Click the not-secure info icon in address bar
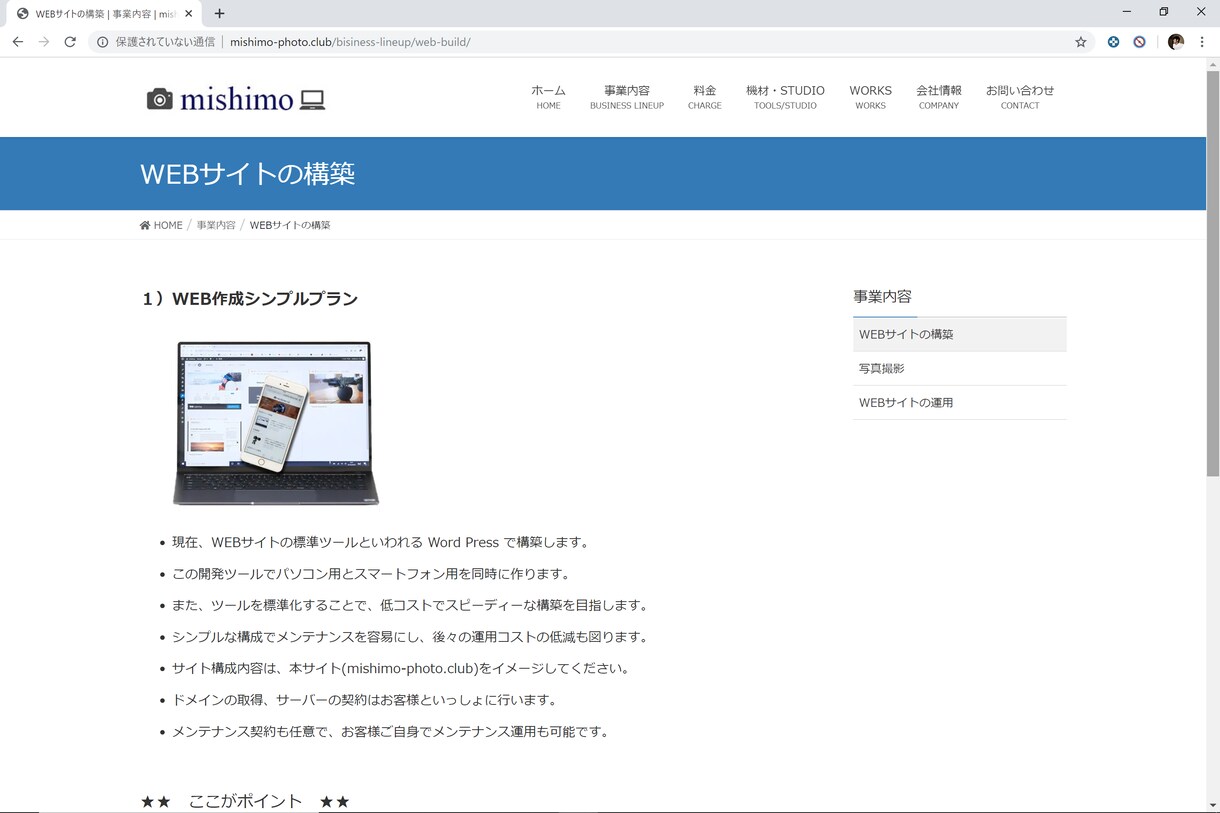Image resolution: width=1220 pixels, height=813 pixels. point(102,42)
